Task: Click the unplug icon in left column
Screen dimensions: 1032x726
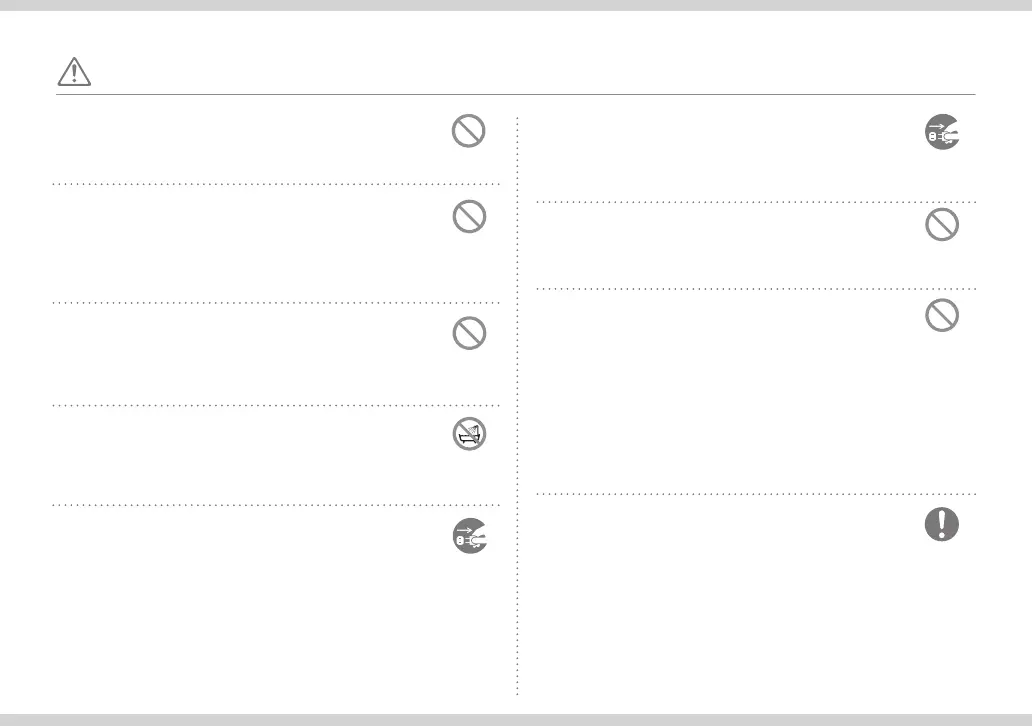Action: [469, 537]
